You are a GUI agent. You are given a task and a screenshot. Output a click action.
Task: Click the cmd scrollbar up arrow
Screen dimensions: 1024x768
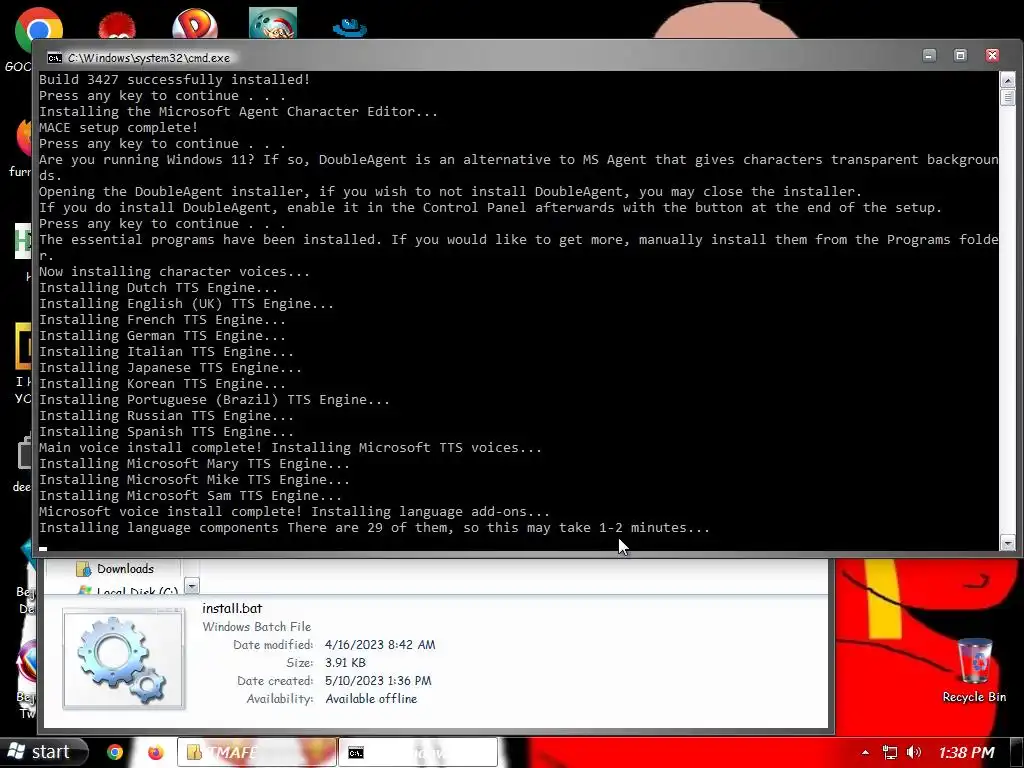(1008, 80)
